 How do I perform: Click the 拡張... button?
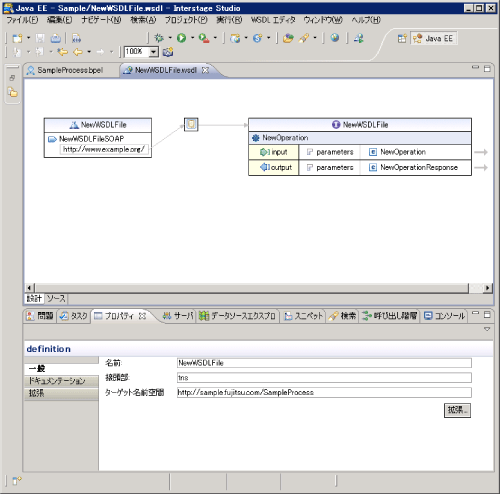click(x=457, y=410)
